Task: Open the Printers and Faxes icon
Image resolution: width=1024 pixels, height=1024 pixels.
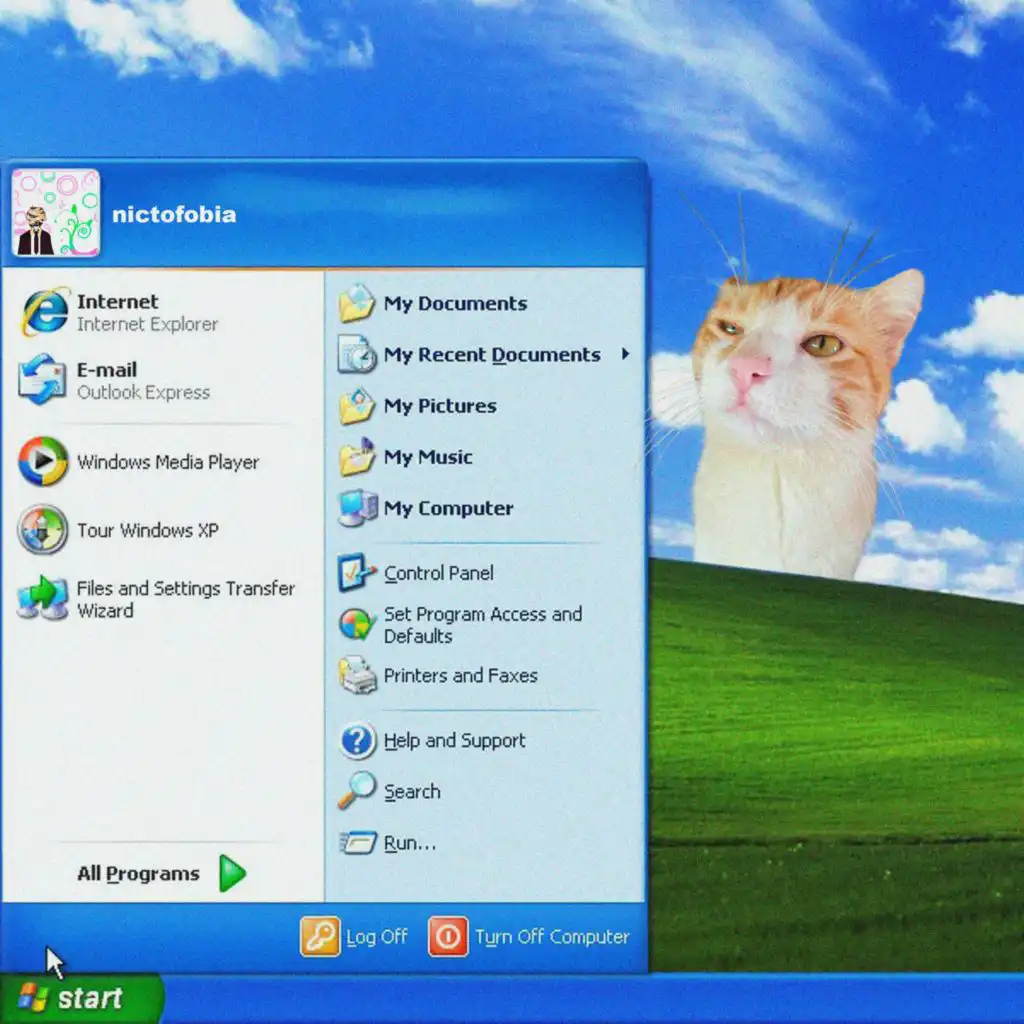Action: [x=357, y=675]
